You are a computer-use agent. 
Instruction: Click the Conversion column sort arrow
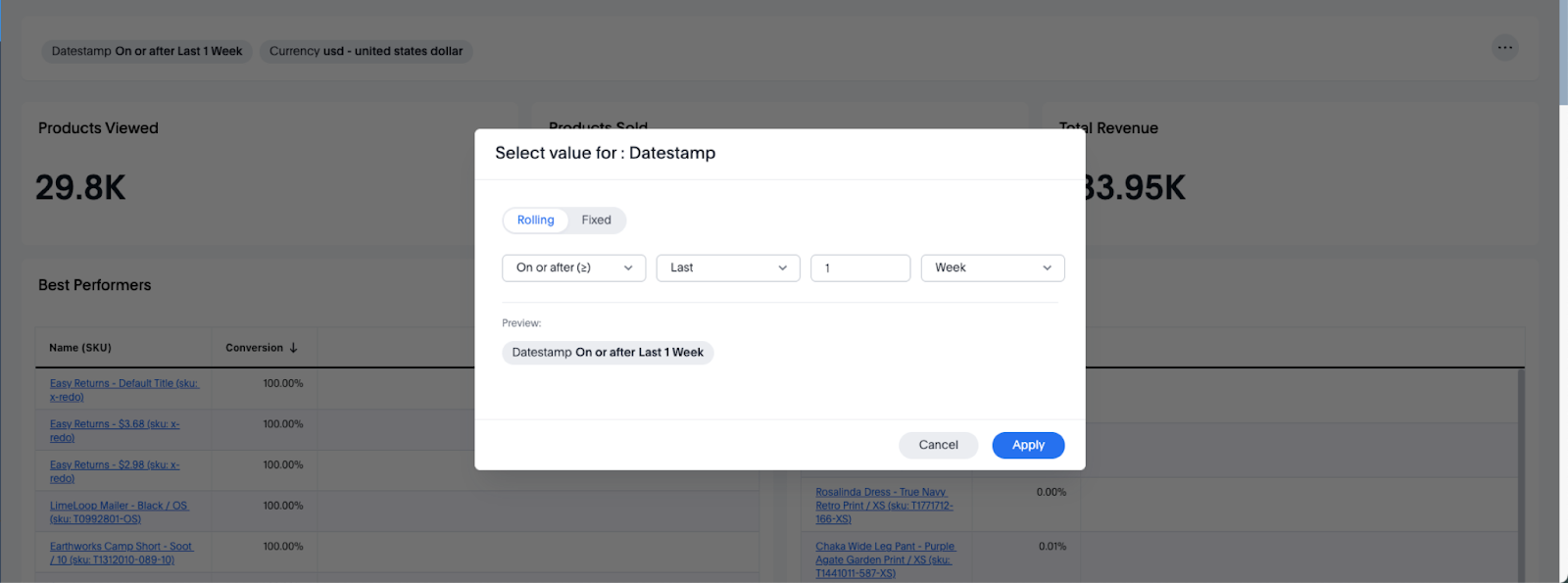click(293, 348)
